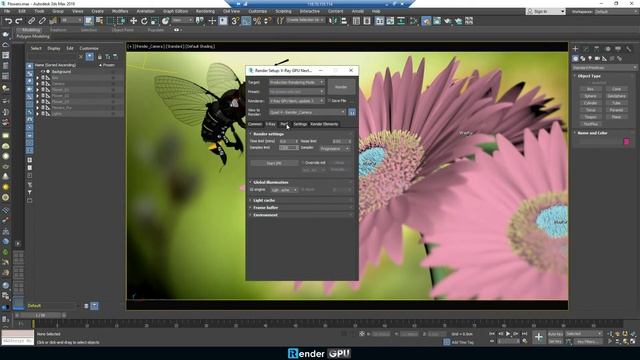Activate the Select and Move tool

tap(133, 21)
